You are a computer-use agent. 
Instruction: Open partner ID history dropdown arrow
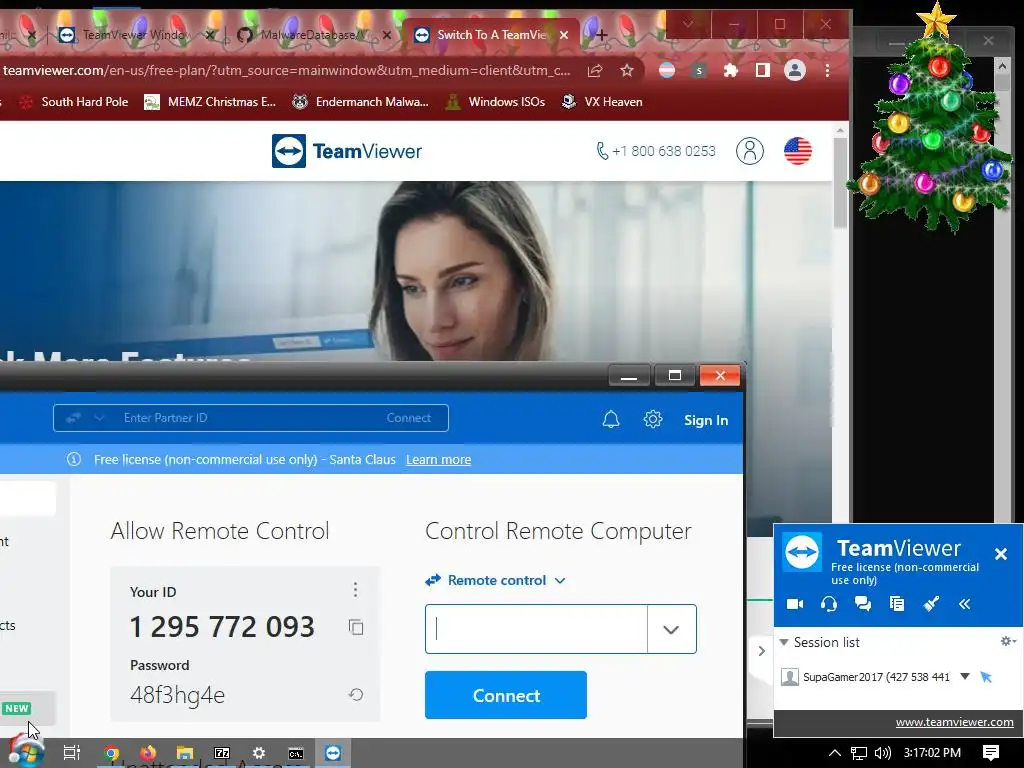coord(671,629)
